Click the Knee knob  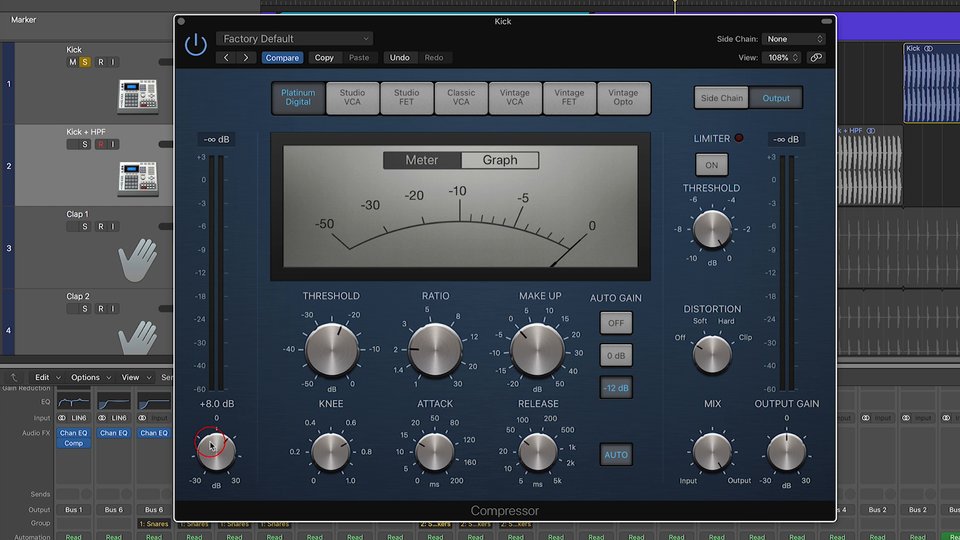331,452
